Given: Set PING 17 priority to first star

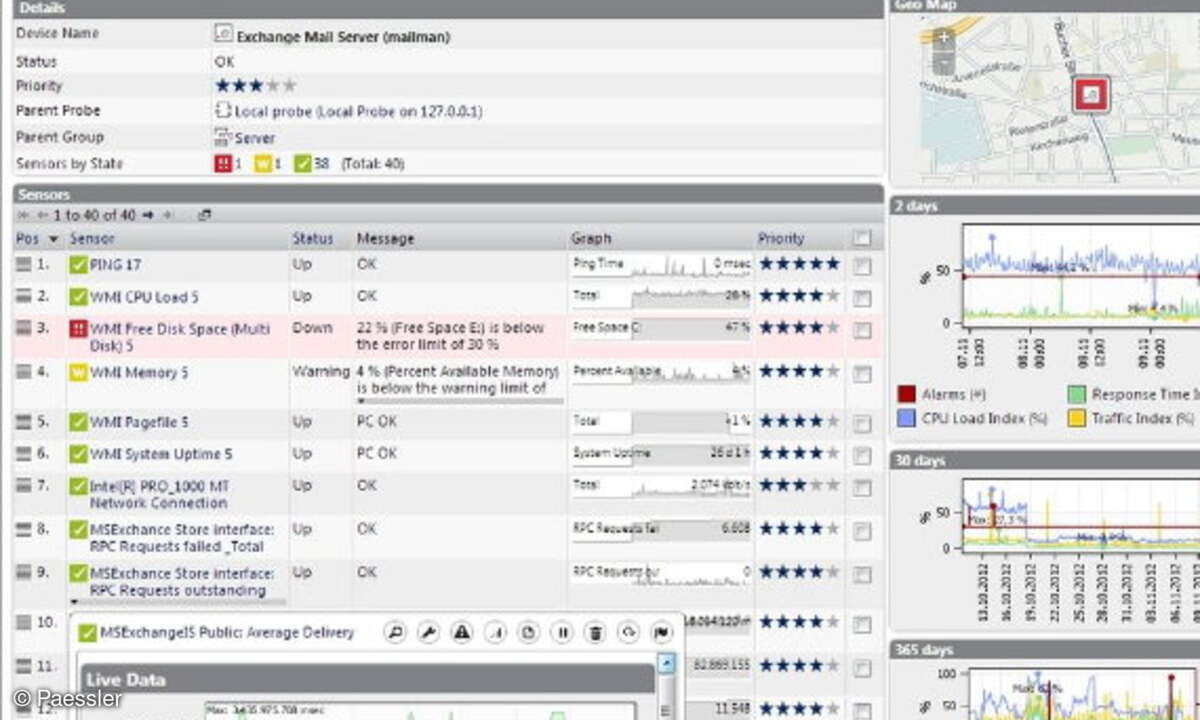Looking at the screenshot, I should [x=767, y=265].
